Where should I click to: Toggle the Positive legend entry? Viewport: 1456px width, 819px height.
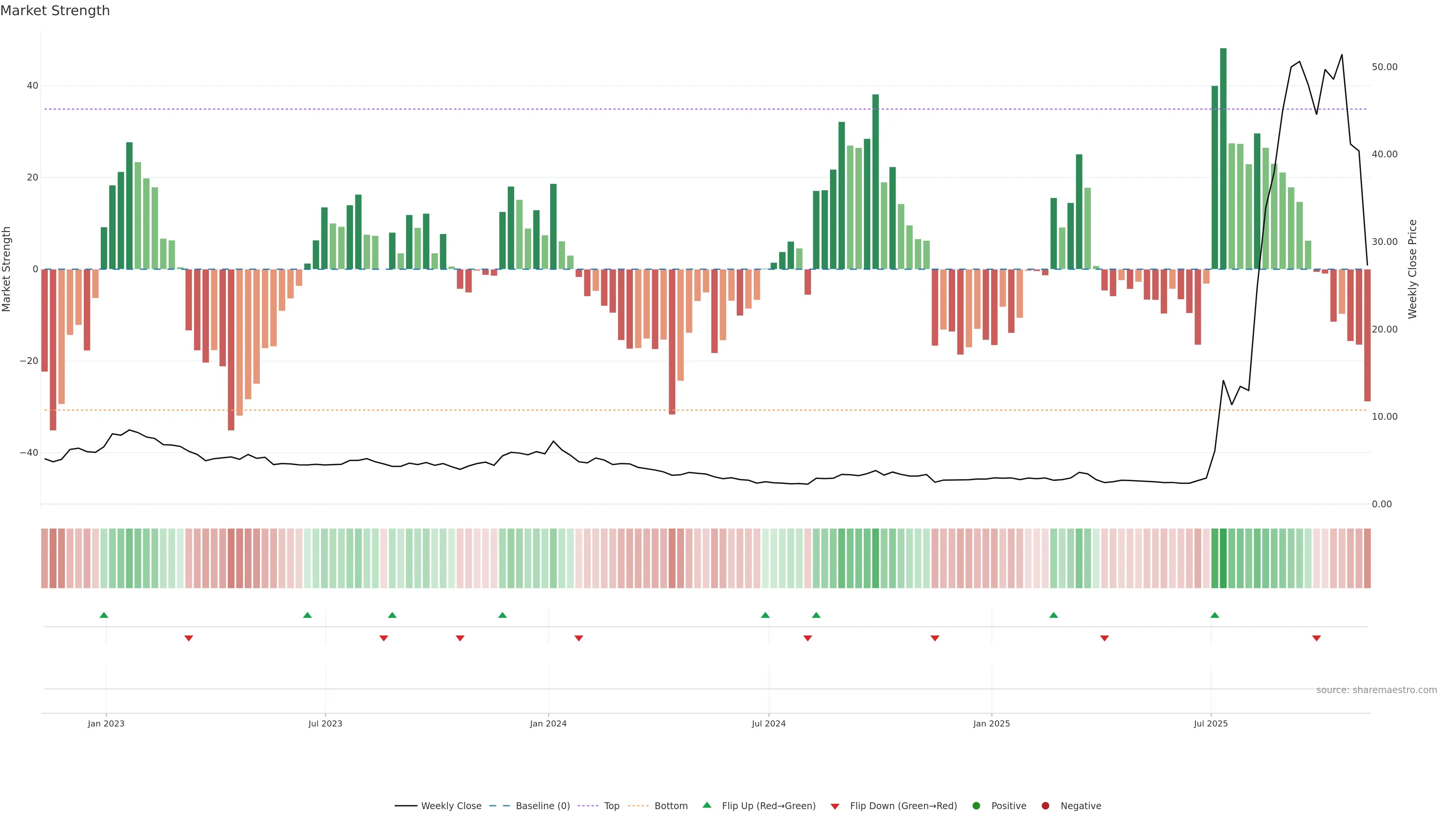click(x=1008, y=806)
